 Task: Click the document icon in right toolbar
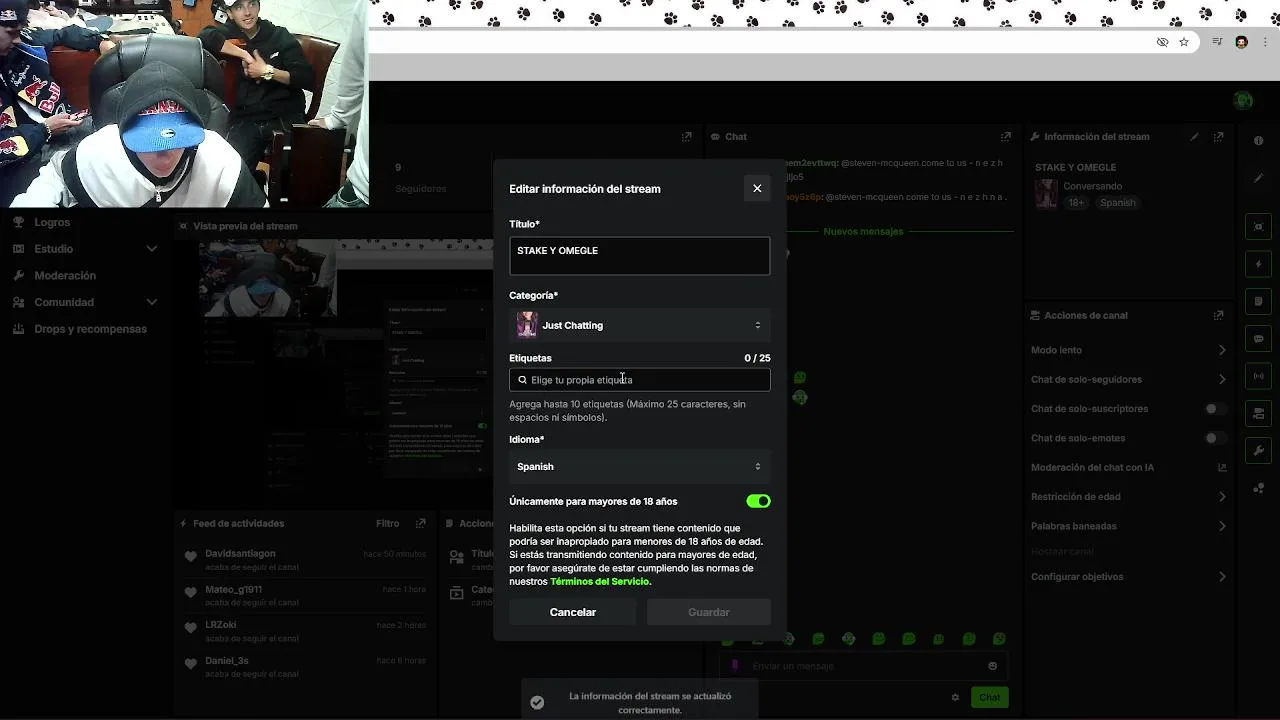[1259, 301]
